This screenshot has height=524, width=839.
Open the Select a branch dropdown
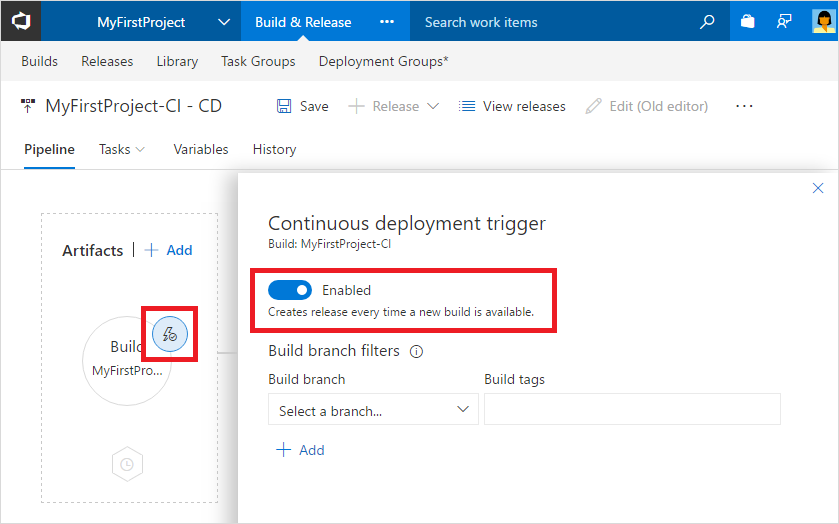tap(373, 410)
